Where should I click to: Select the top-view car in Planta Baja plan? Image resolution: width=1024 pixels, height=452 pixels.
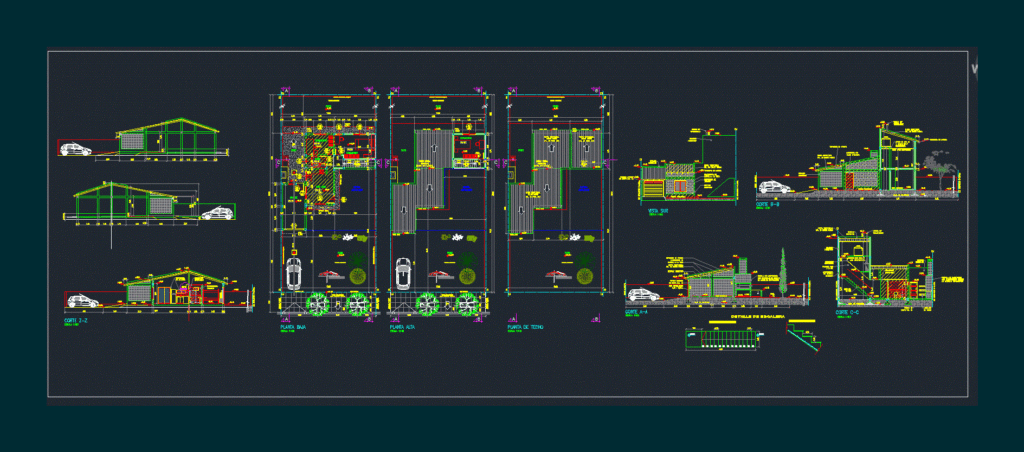click(x=295, y=274)
